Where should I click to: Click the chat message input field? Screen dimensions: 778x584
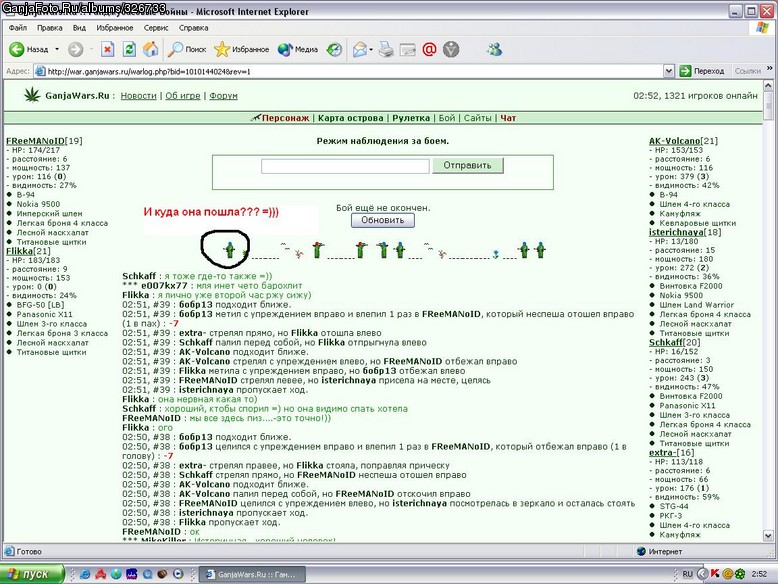click(x=345, y=166)
